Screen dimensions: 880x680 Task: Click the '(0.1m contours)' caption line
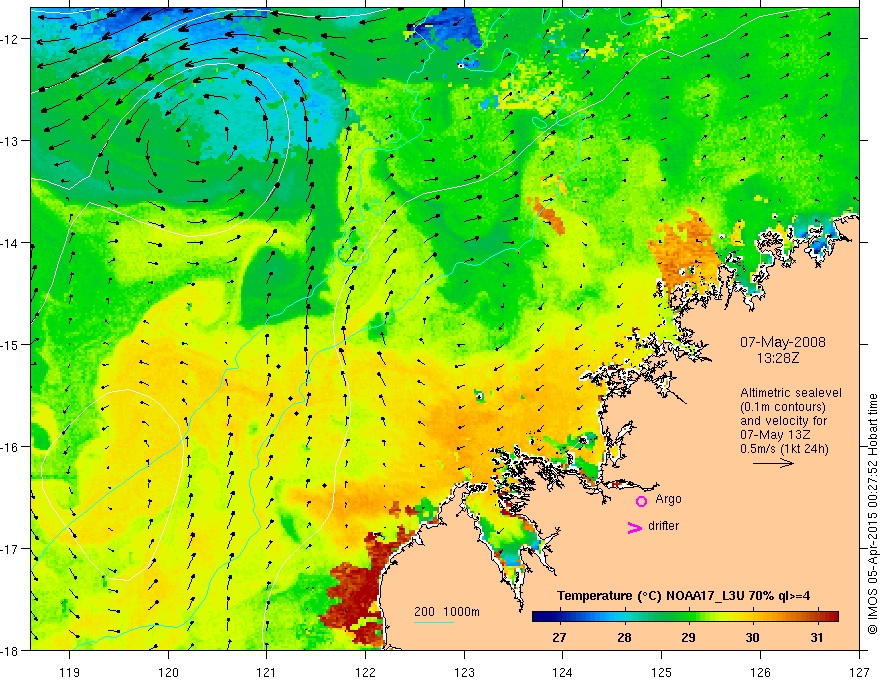click(x=783, y=407)
